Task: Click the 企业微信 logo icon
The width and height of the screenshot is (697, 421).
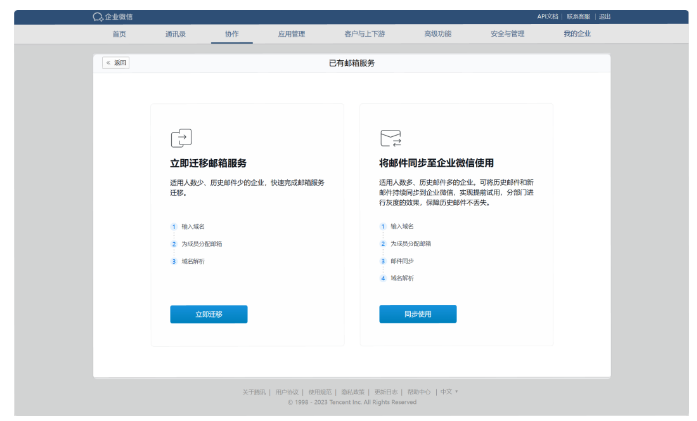Action: click(x=98, y=17)
